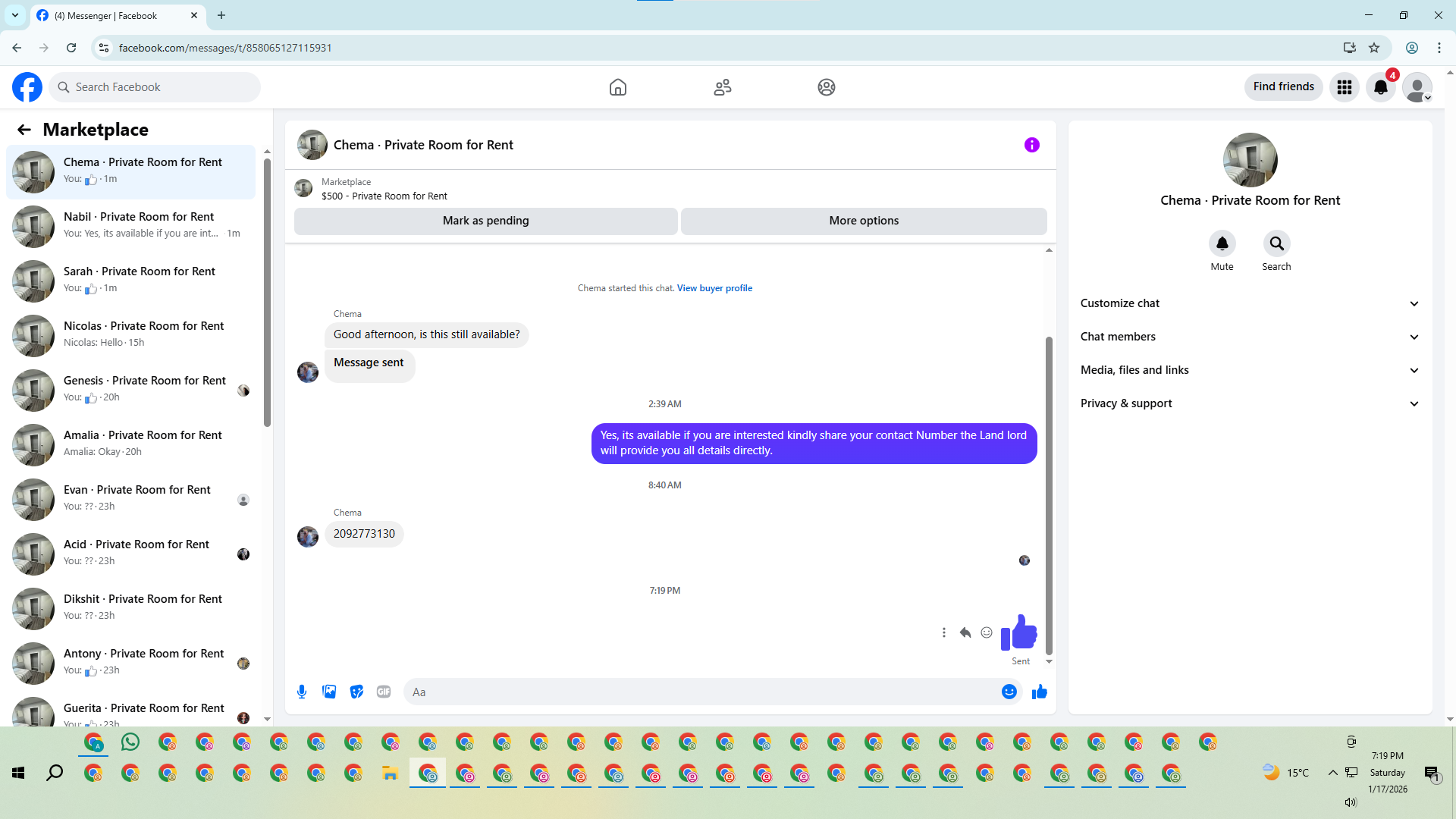1456x819 pixels.
Task: Reply to the last sent message
Action: coord(965,632)
